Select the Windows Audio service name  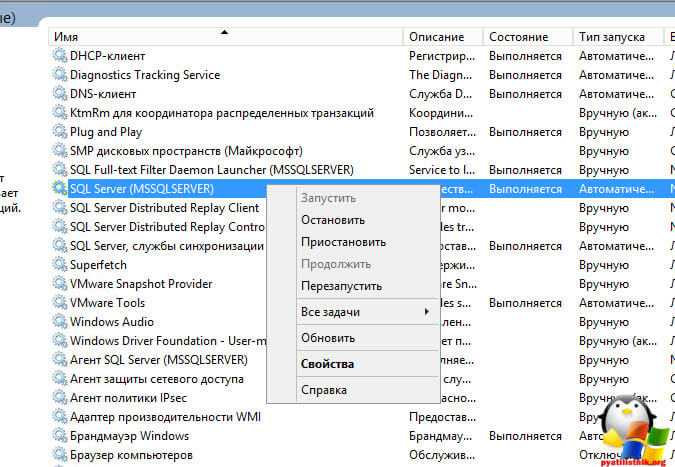[111, 322]
